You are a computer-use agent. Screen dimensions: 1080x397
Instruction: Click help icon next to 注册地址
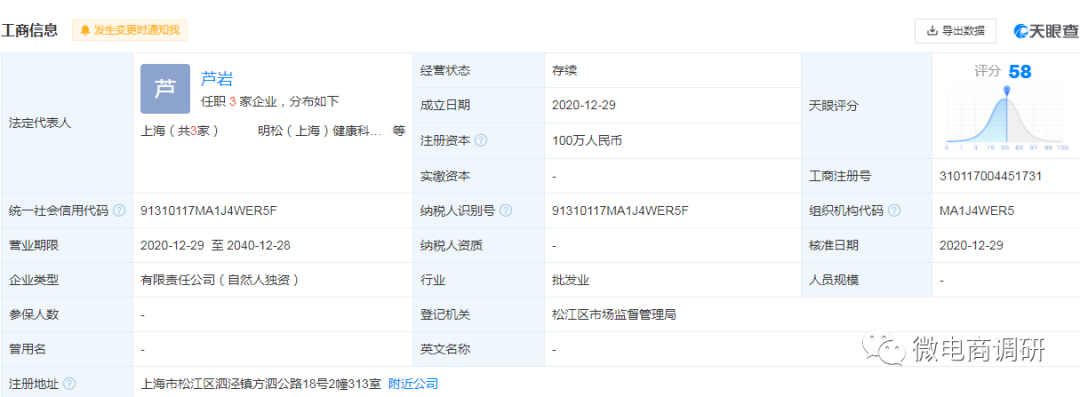point(69,384)
